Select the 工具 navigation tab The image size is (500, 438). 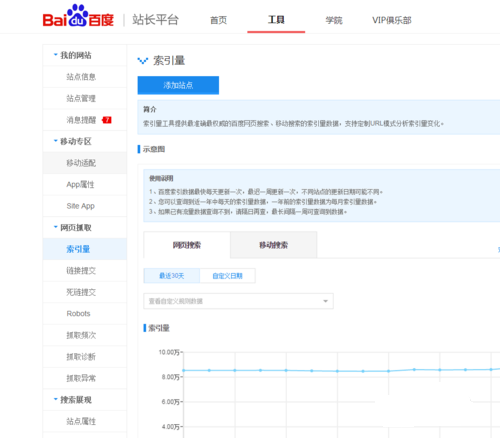coord(276,20)
